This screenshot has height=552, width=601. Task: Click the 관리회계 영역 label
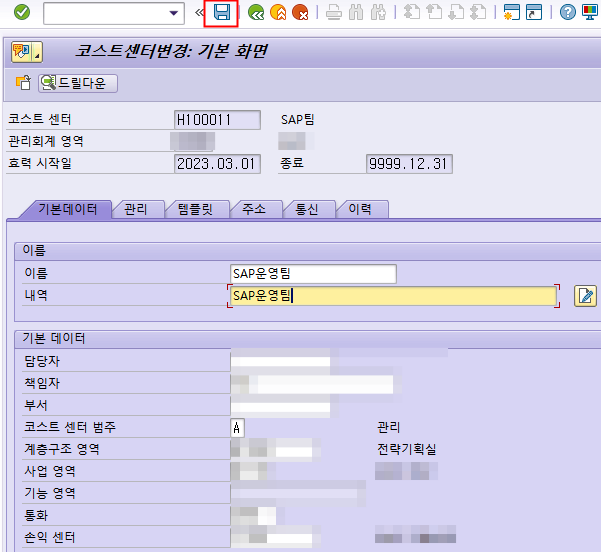(46, 141)
